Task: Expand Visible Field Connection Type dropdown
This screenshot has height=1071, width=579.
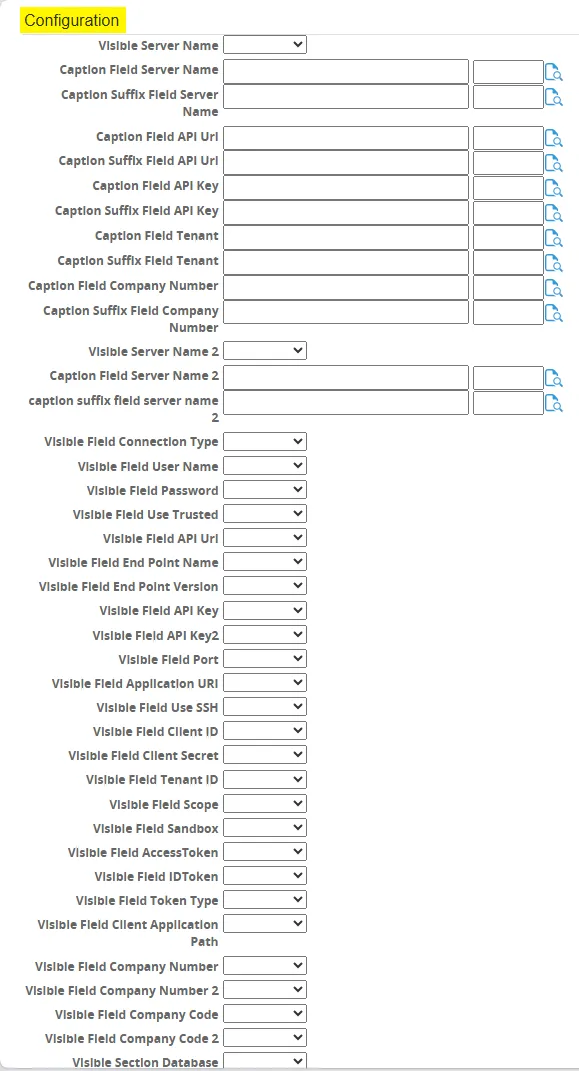Action: [265, 442]
